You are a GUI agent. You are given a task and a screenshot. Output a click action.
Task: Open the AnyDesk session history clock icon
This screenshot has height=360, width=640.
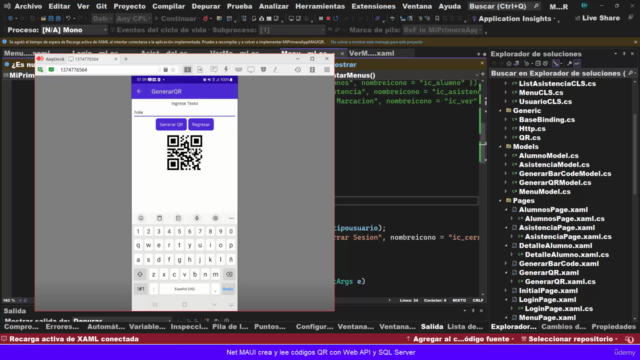298,70
